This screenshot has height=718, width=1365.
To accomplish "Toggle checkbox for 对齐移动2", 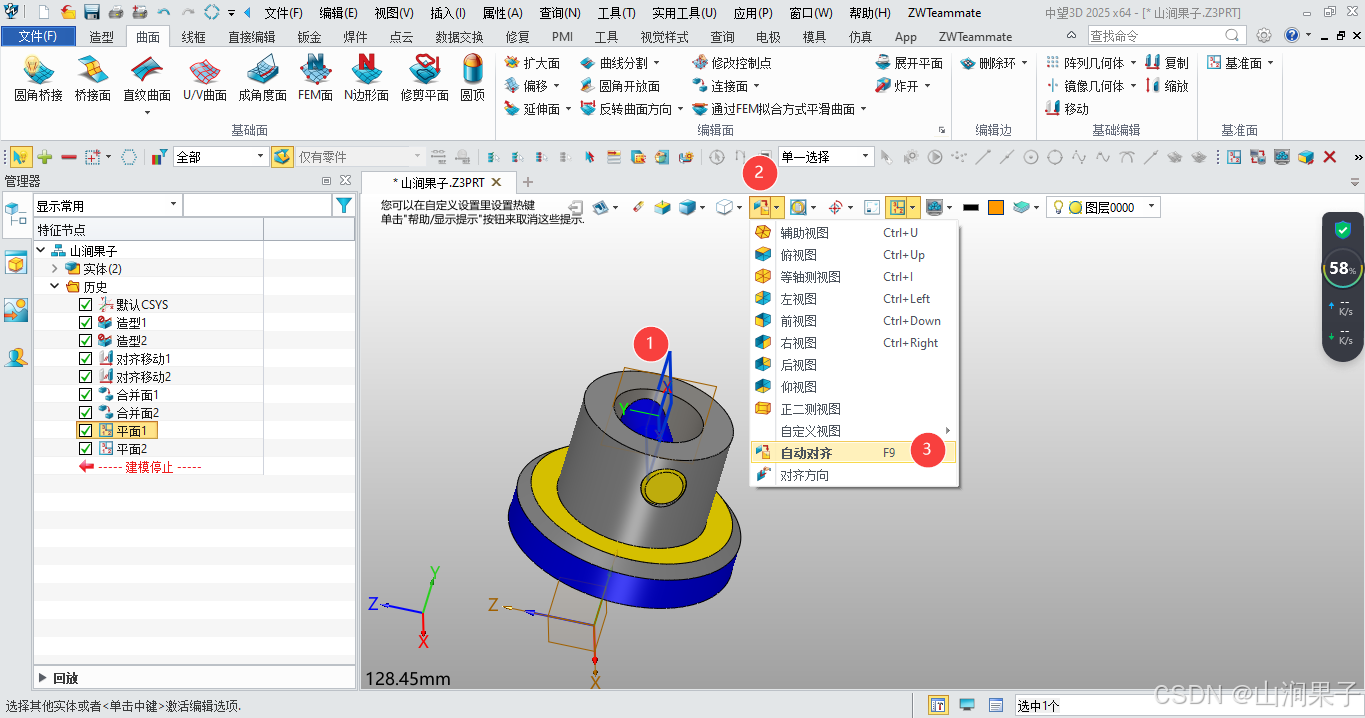I will [85, 376].
